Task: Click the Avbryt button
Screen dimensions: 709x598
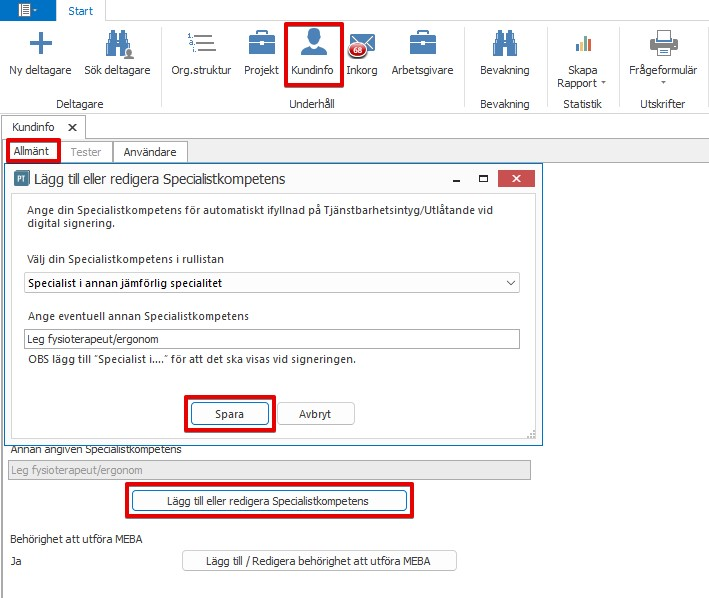Action: (315, 414)
